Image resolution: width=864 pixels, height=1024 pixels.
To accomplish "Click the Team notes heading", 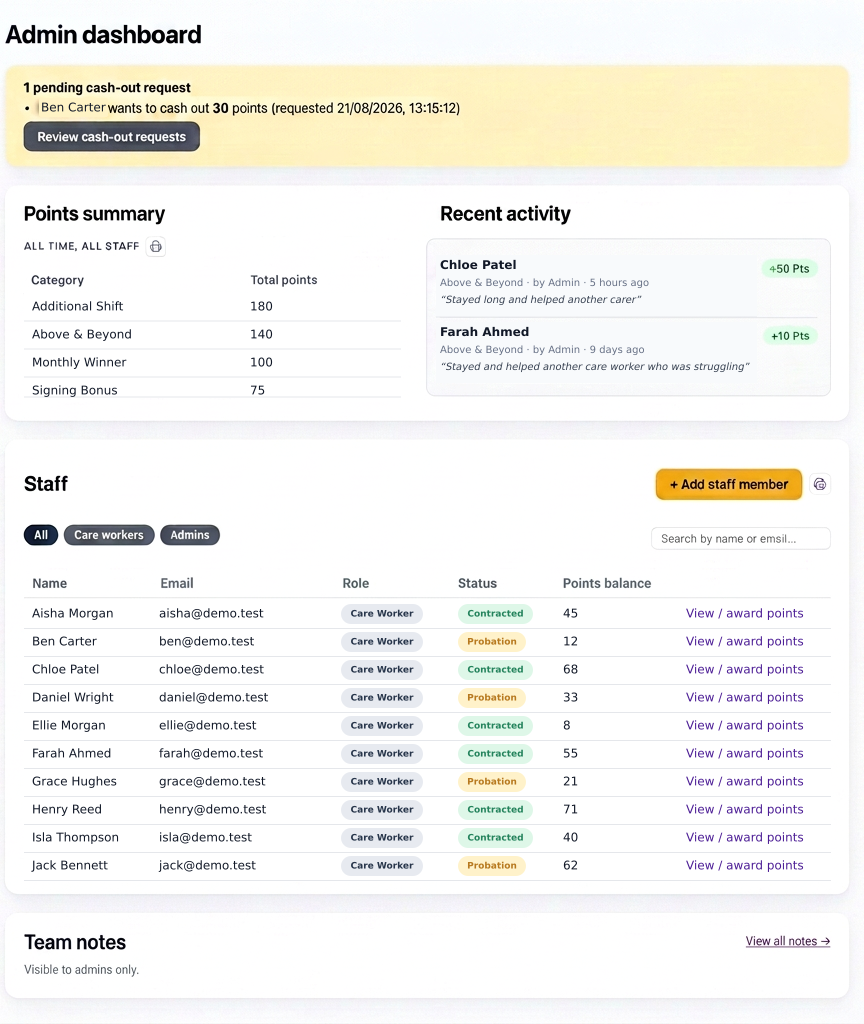I will 75,942.
